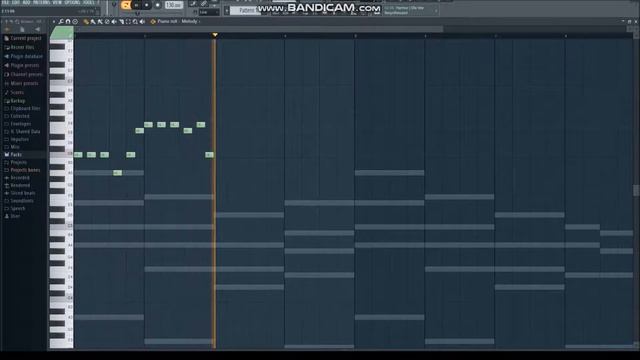This screenshot has height=360, width=640.
Task: Expand Plugin presets folder
Action: coord(23,65)
